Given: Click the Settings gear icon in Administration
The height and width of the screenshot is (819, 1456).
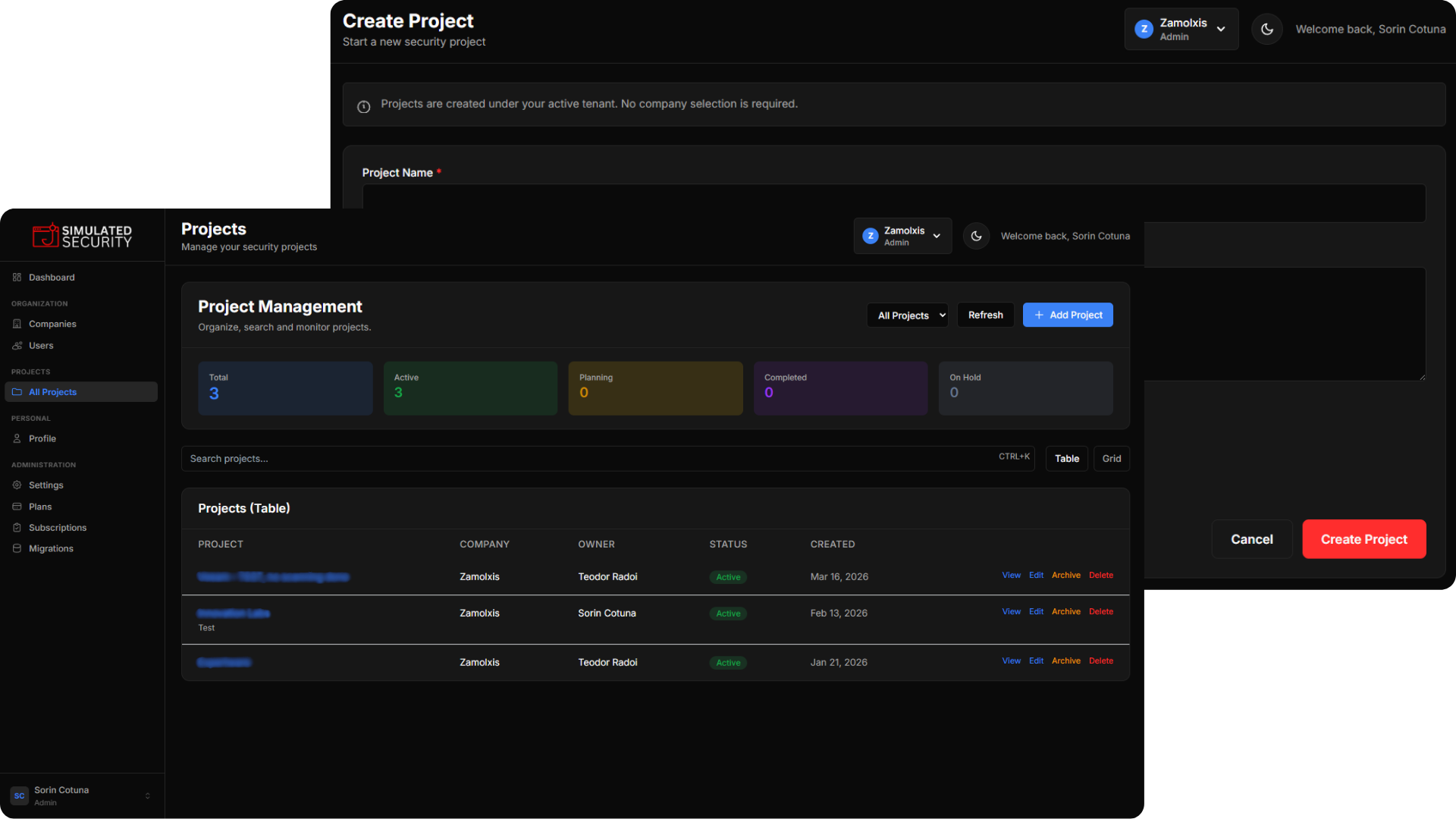Looking at the screenshot, I should [17, 485].
